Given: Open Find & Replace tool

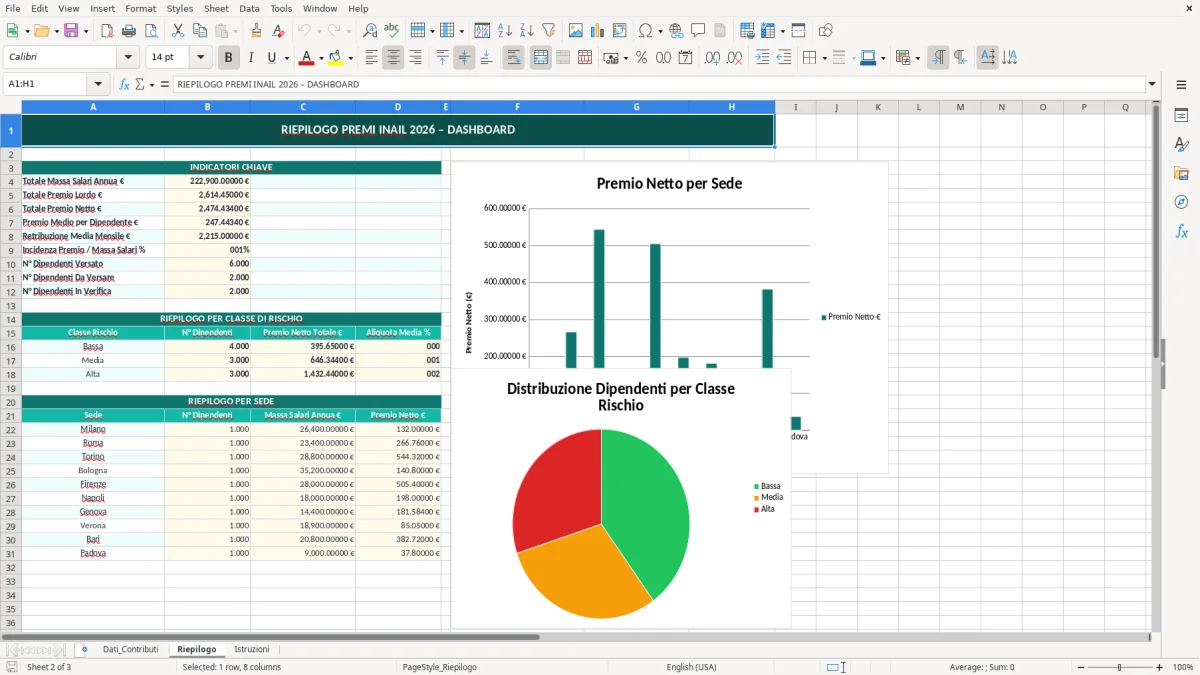Looking at the screenshot, I should coord(370,31).
